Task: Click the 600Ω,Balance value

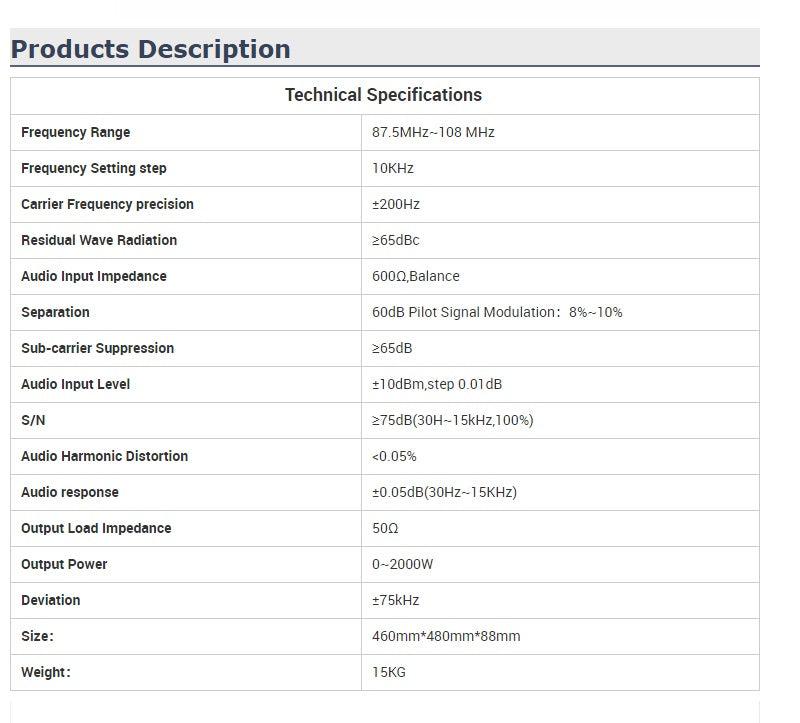Action: coord(416,276)
